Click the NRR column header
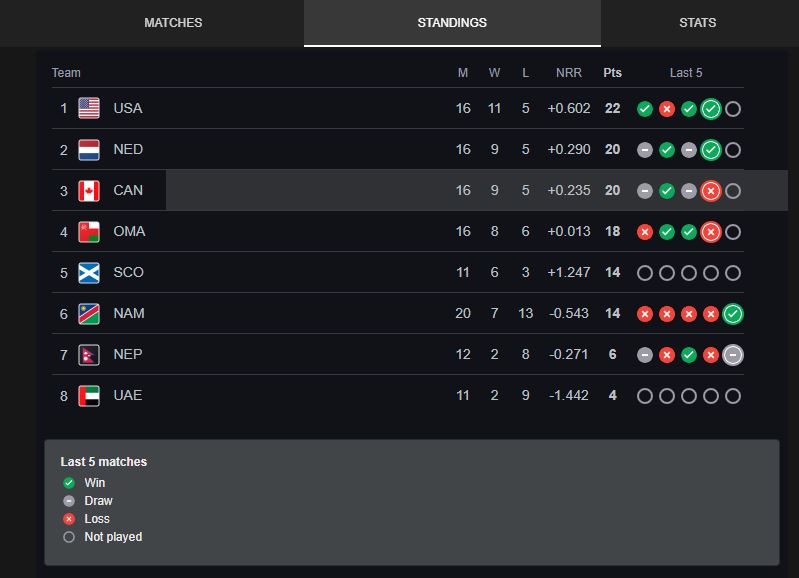799x578 pixels. [569, 72]
